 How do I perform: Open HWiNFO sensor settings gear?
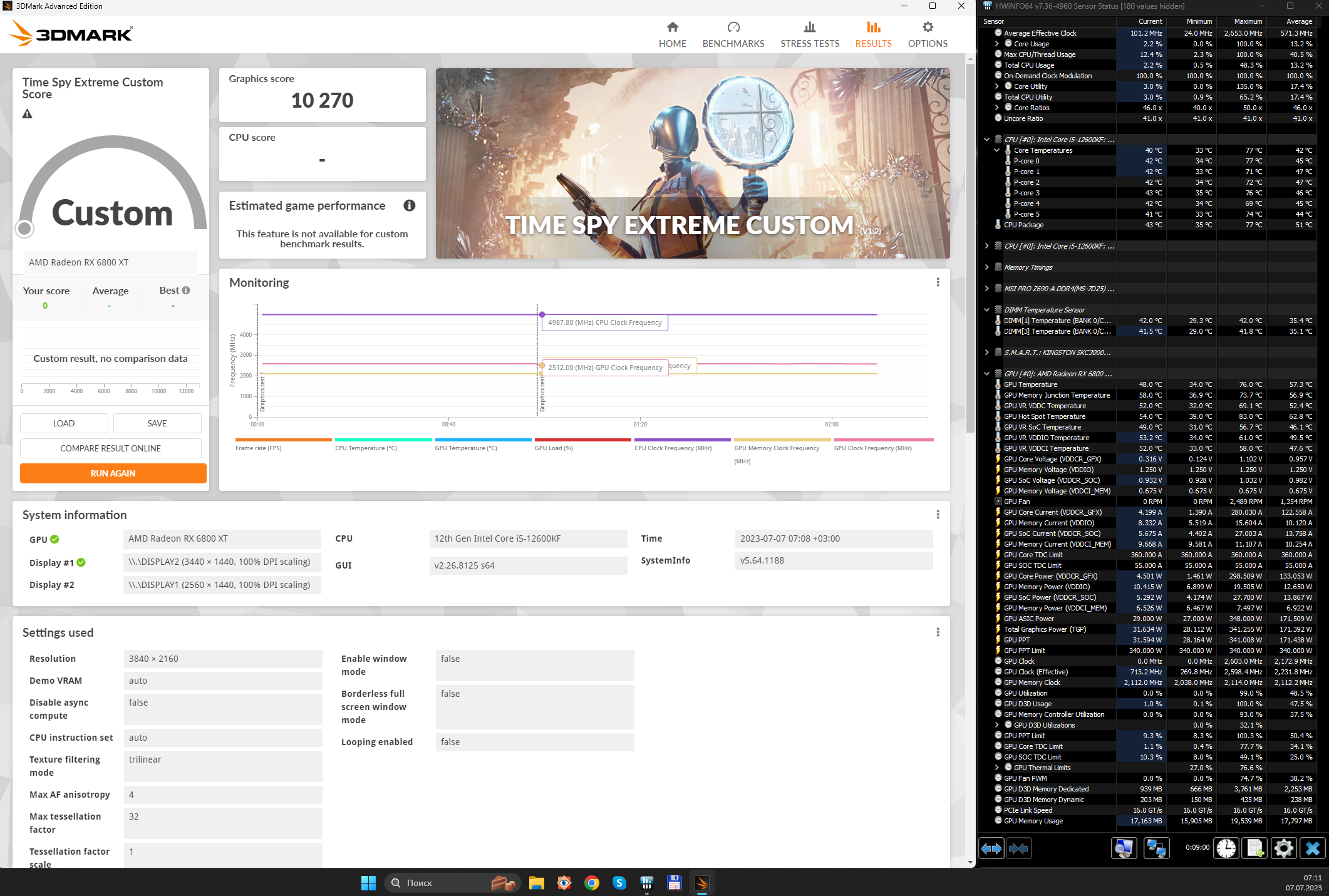pyautogui.click(x=1283, y=848)
